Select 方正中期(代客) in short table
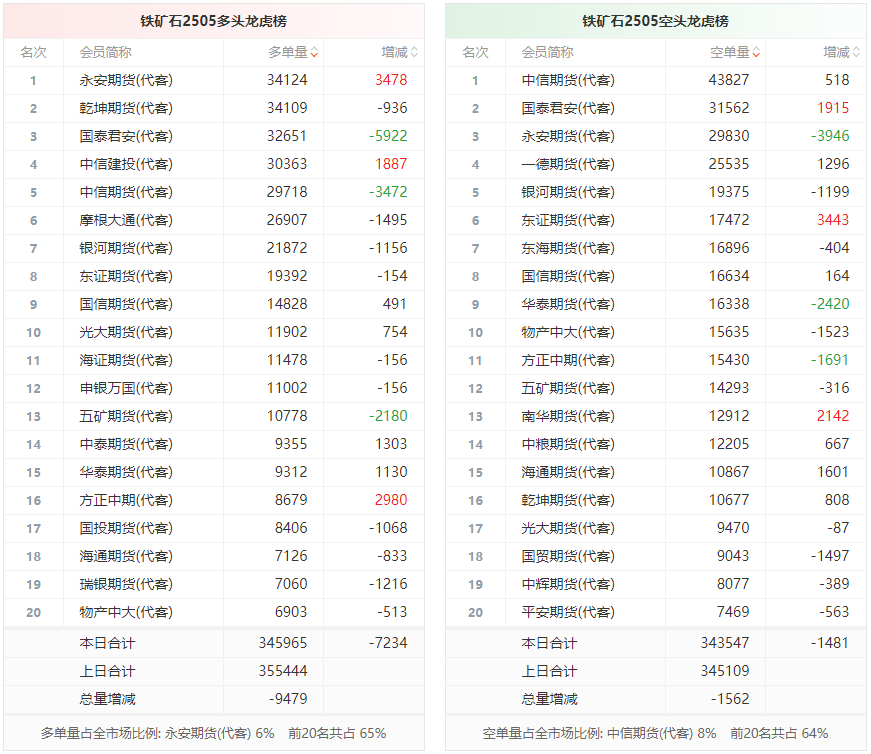 point(568,361)
